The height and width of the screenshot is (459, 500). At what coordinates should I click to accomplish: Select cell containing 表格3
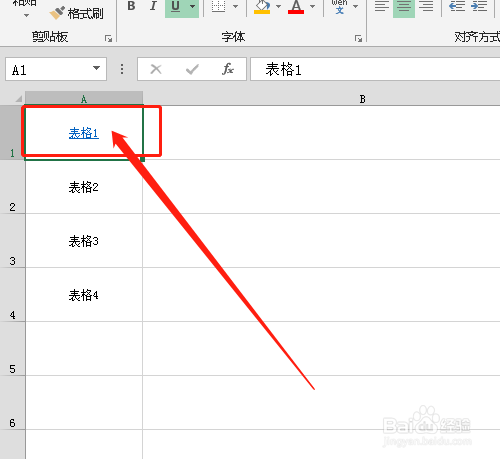click(84, 241)
